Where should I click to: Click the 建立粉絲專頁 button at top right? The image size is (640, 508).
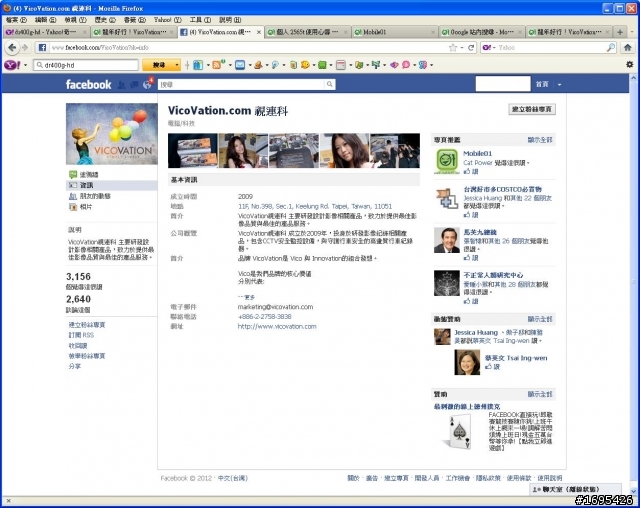(x=531, y=109)
